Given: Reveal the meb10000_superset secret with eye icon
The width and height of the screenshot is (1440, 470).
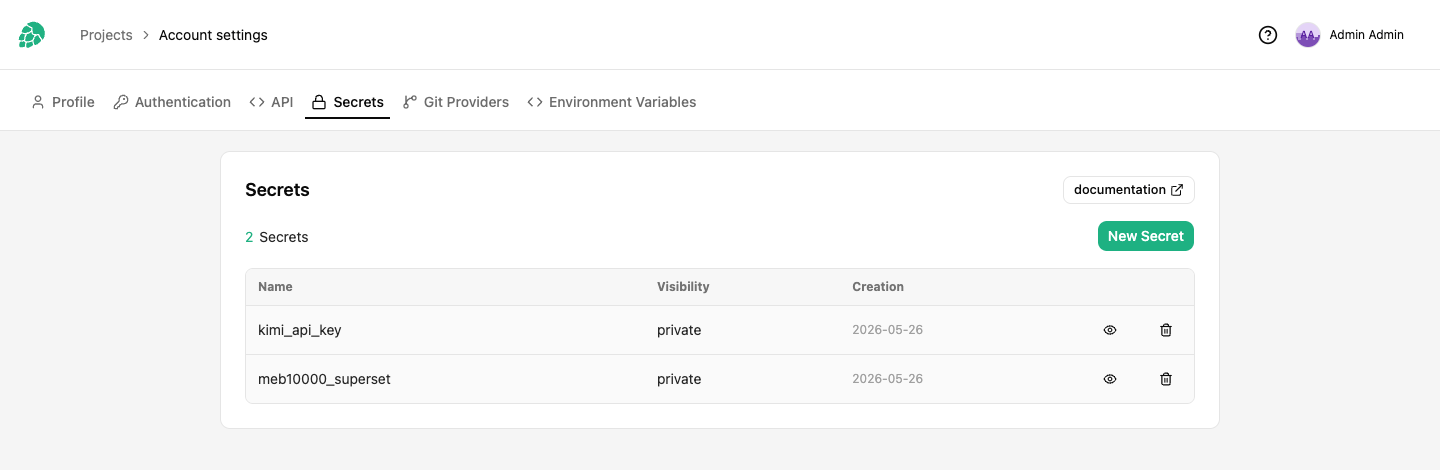Looking at the screenshot, I should [1110, 379].
